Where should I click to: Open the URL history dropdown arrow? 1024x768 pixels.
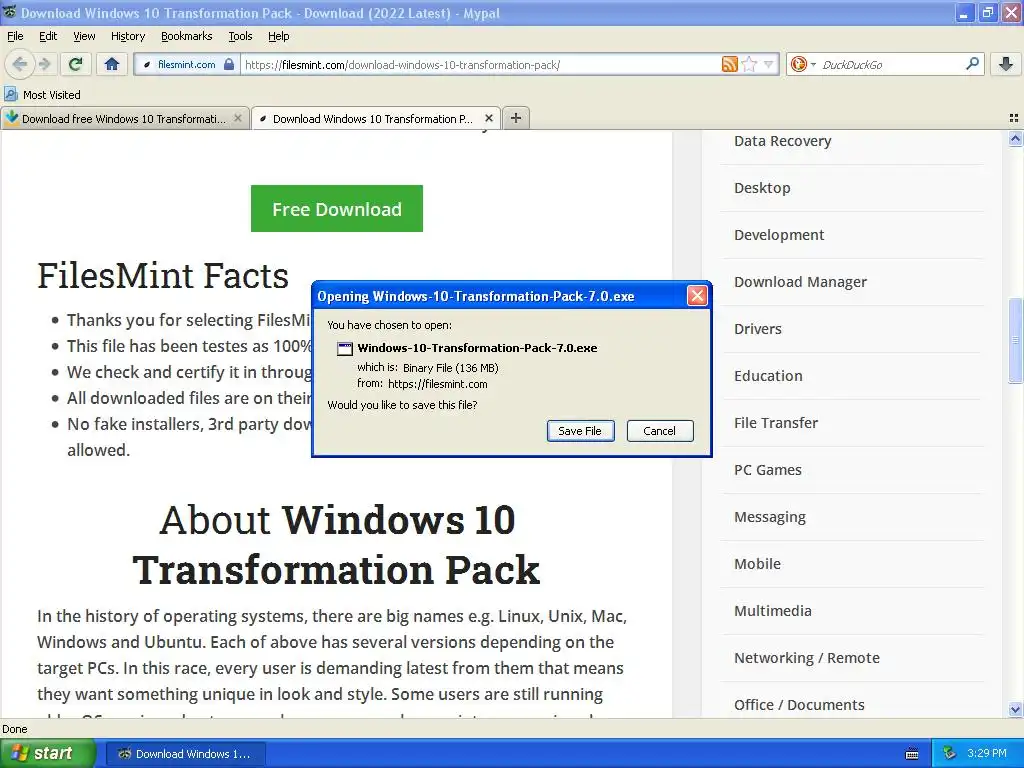tap(769, 64)
